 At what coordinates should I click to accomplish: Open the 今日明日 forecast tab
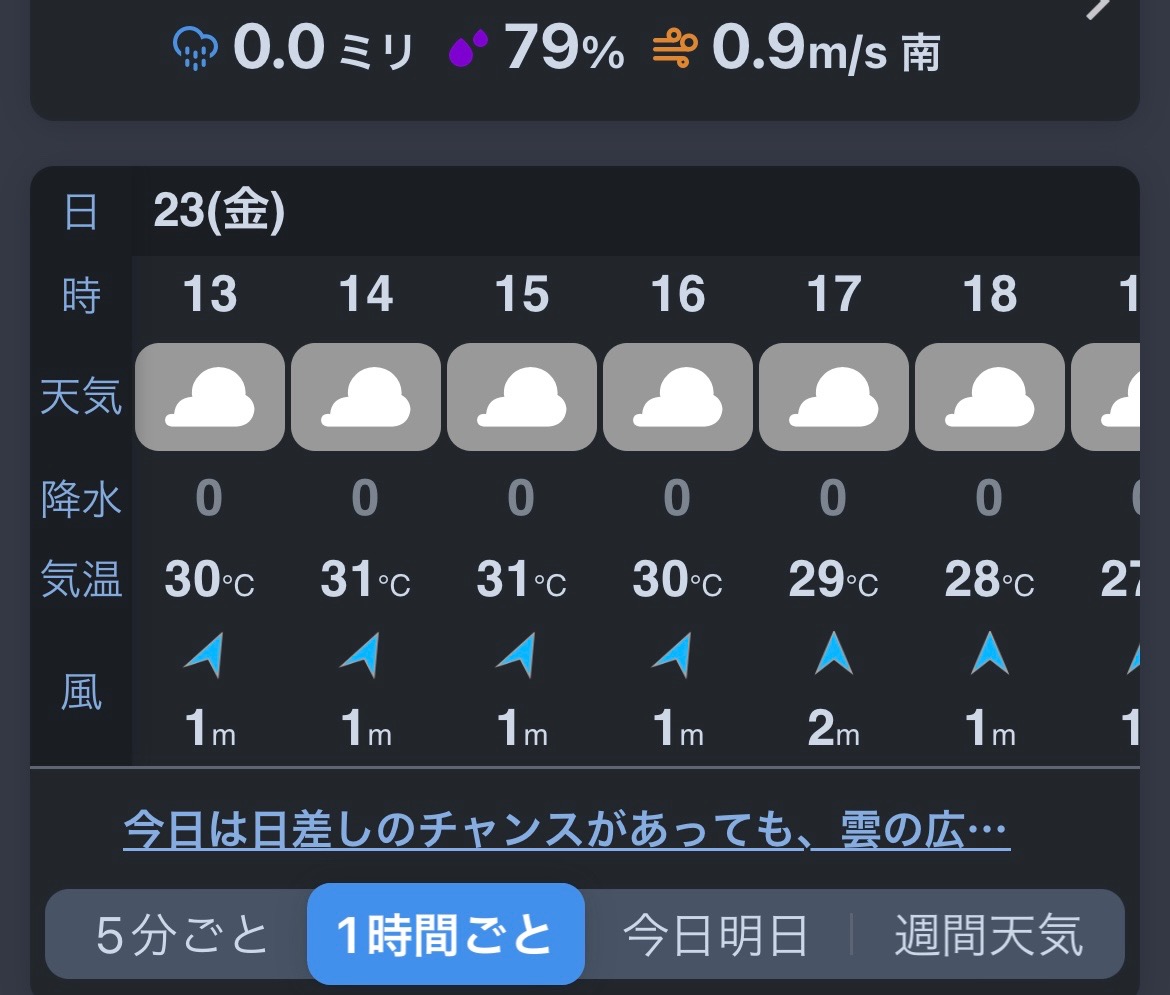716,935
